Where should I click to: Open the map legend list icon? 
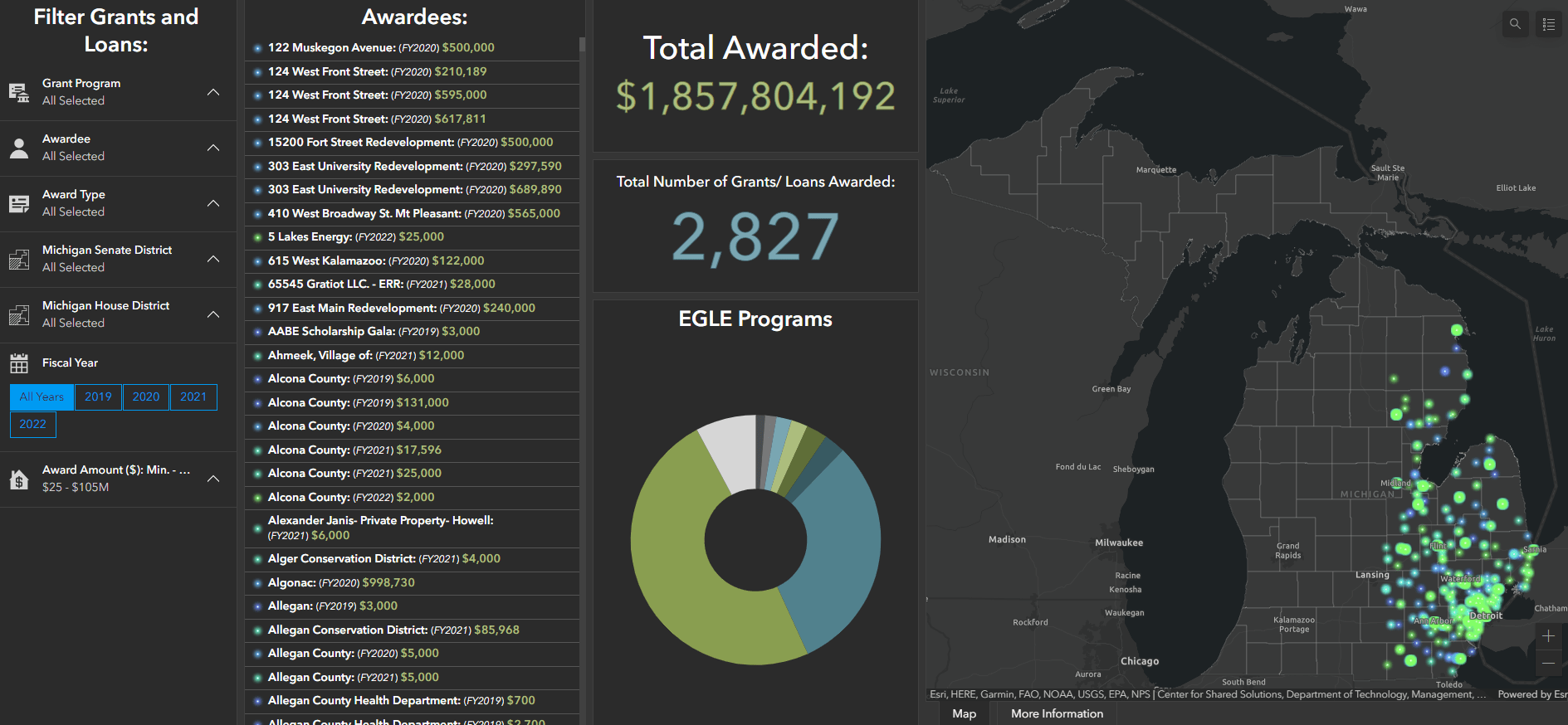[1548, 24]
